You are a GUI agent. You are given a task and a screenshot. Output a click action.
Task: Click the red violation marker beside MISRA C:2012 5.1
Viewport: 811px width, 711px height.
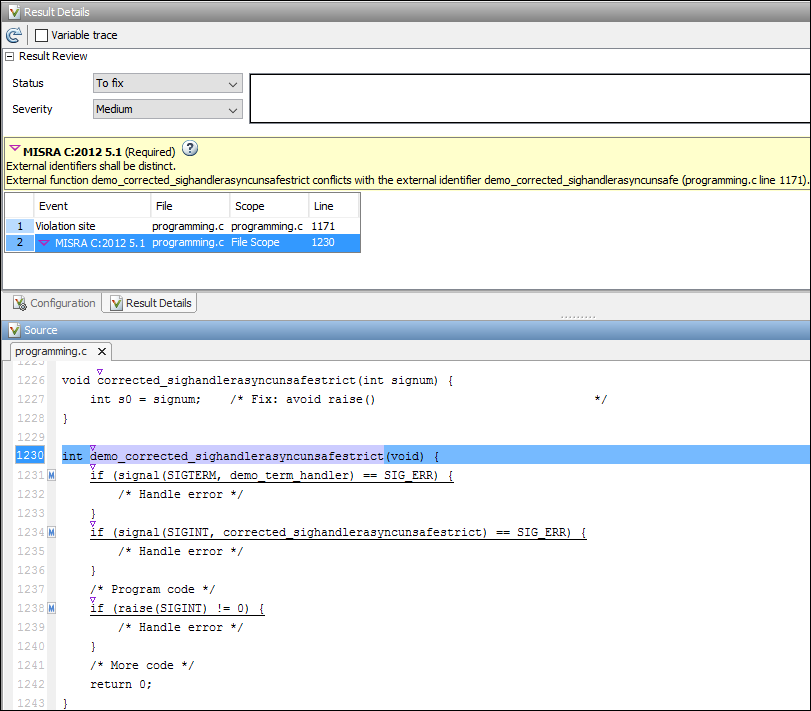click(x=44, y=243)
